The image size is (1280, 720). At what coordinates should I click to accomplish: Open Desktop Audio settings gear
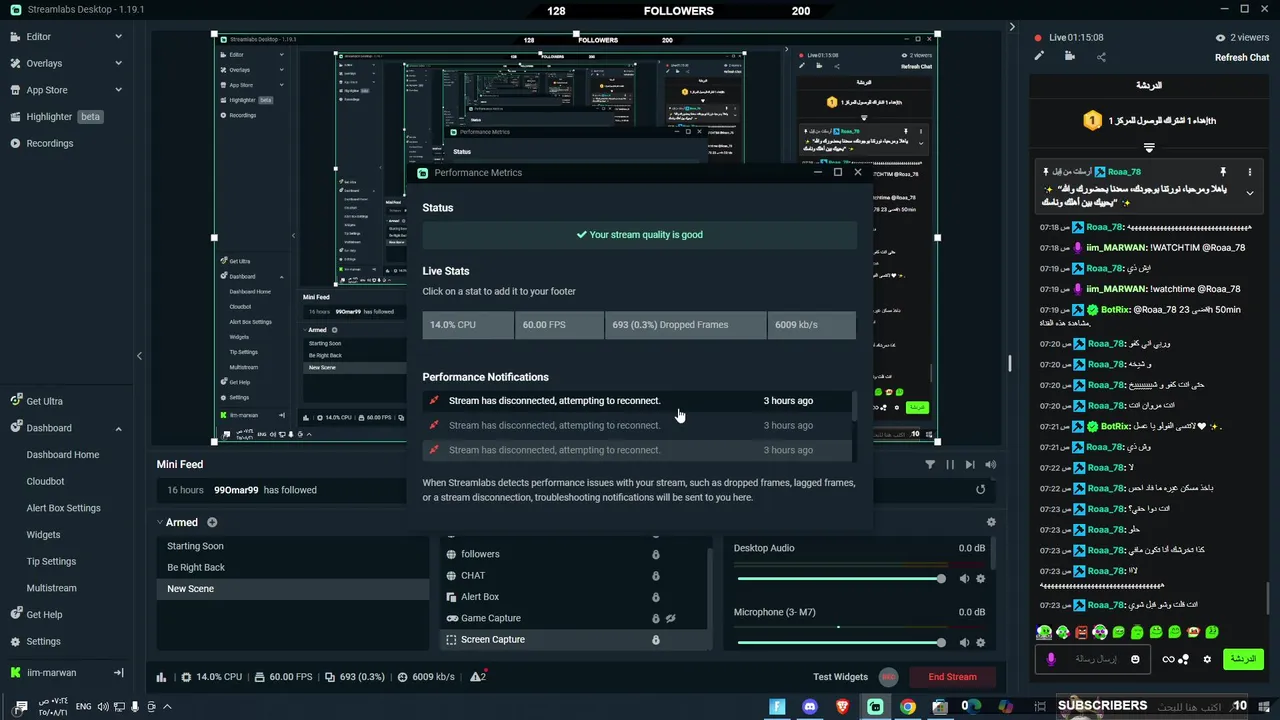pos(981,578)
